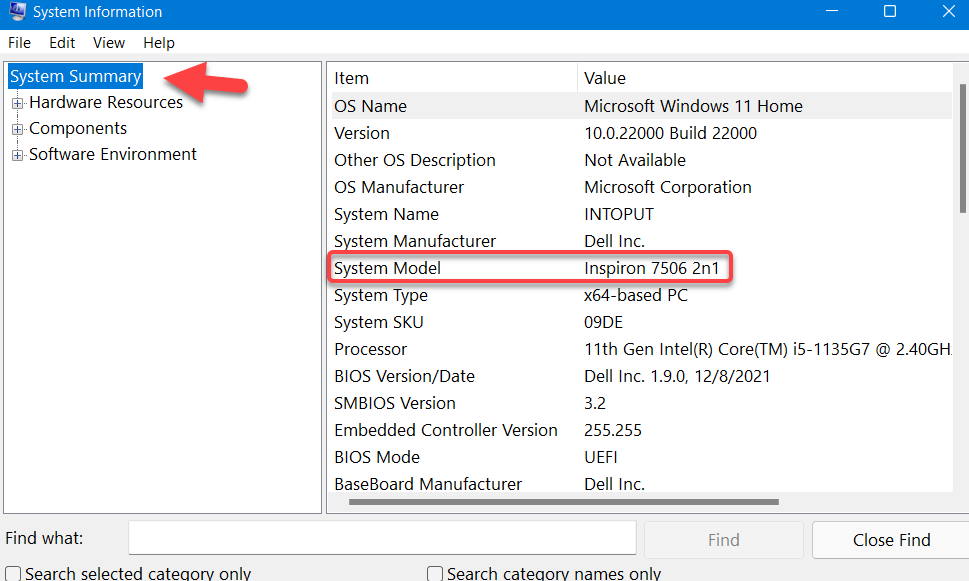Click the value 3.2
The image size is (969, 581).
[x=595, y=403]
